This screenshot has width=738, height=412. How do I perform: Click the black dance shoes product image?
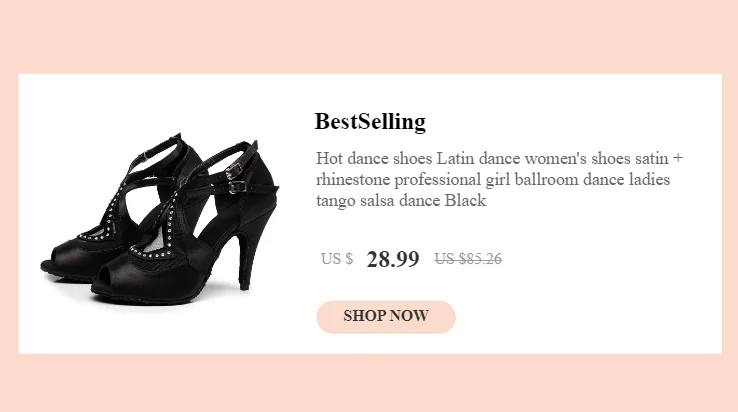click(160, 214)
